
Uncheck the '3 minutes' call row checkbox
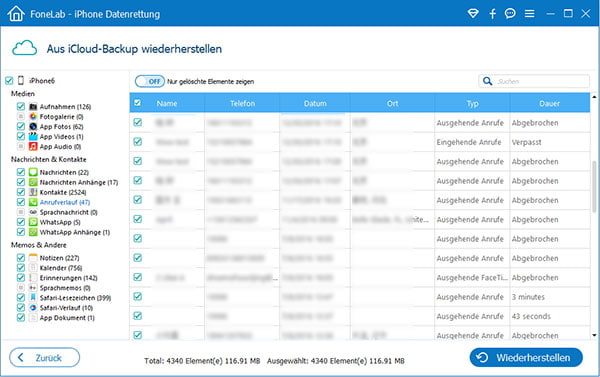click(x=137, y=296)
